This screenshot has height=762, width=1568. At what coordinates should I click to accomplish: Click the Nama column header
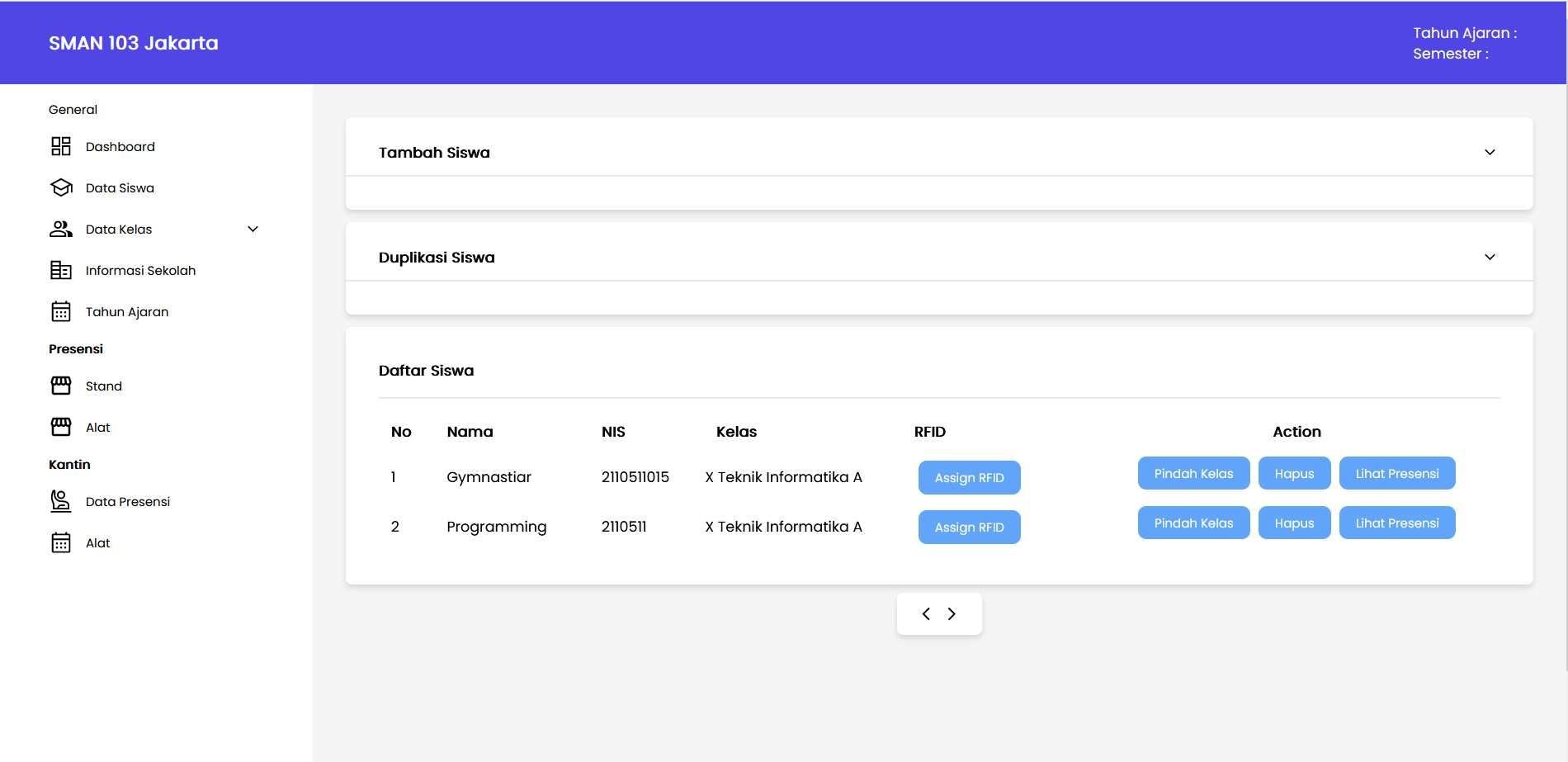470,432
